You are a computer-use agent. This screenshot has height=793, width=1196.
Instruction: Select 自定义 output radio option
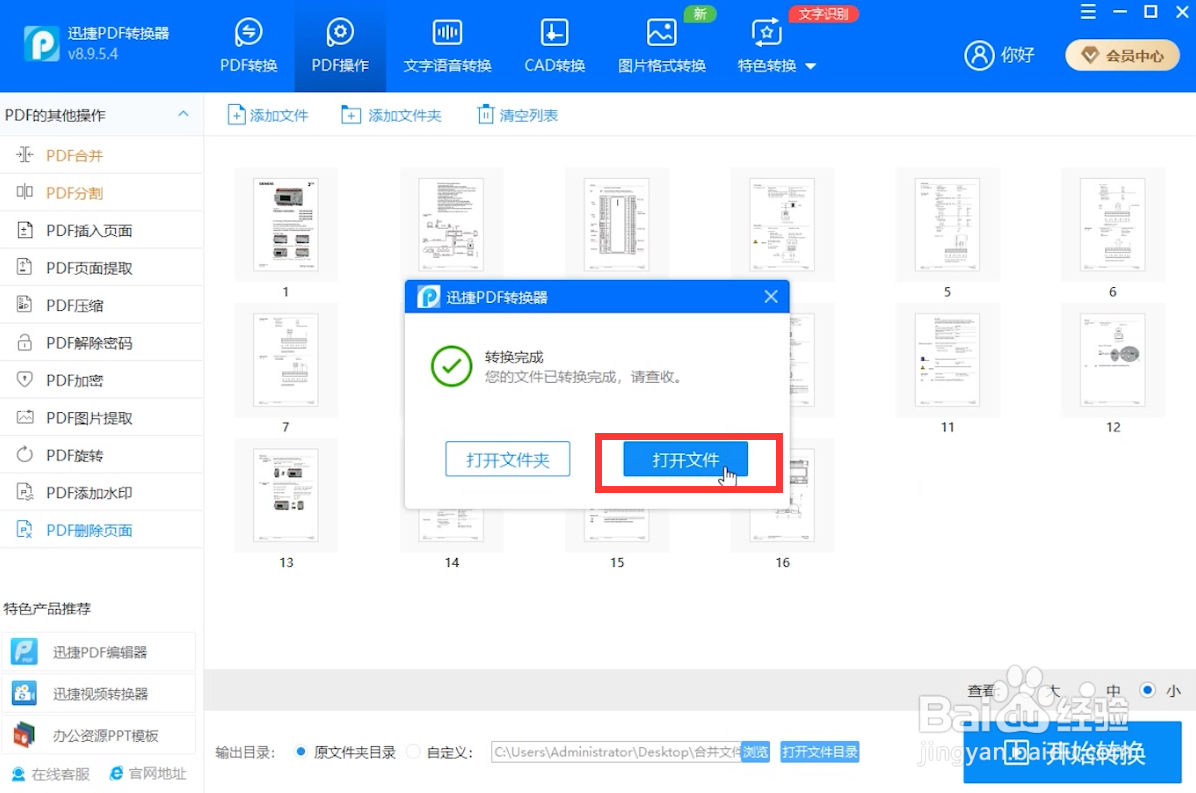click(x=413, y=752)
